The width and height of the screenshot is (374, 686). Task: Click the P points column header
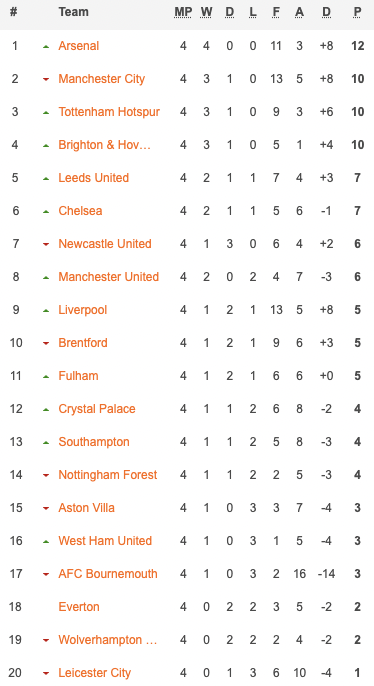[357, 12]
